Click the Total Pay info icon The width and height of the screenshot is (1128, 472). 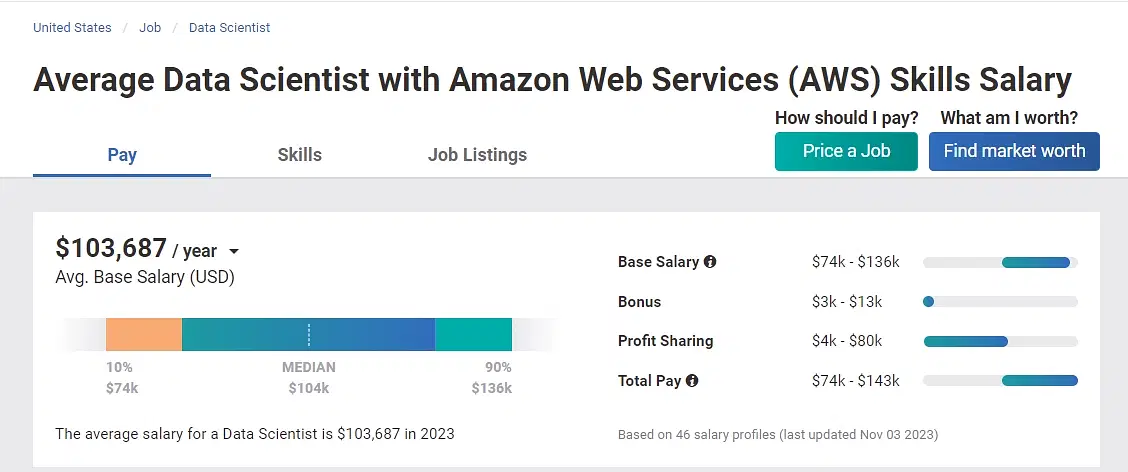click(x=692, y=381)
